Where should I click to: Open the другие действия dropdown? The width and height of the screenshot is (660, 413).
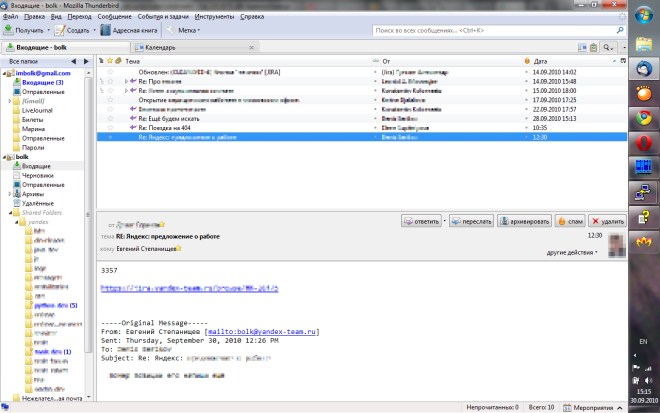(x=572, y=253)
